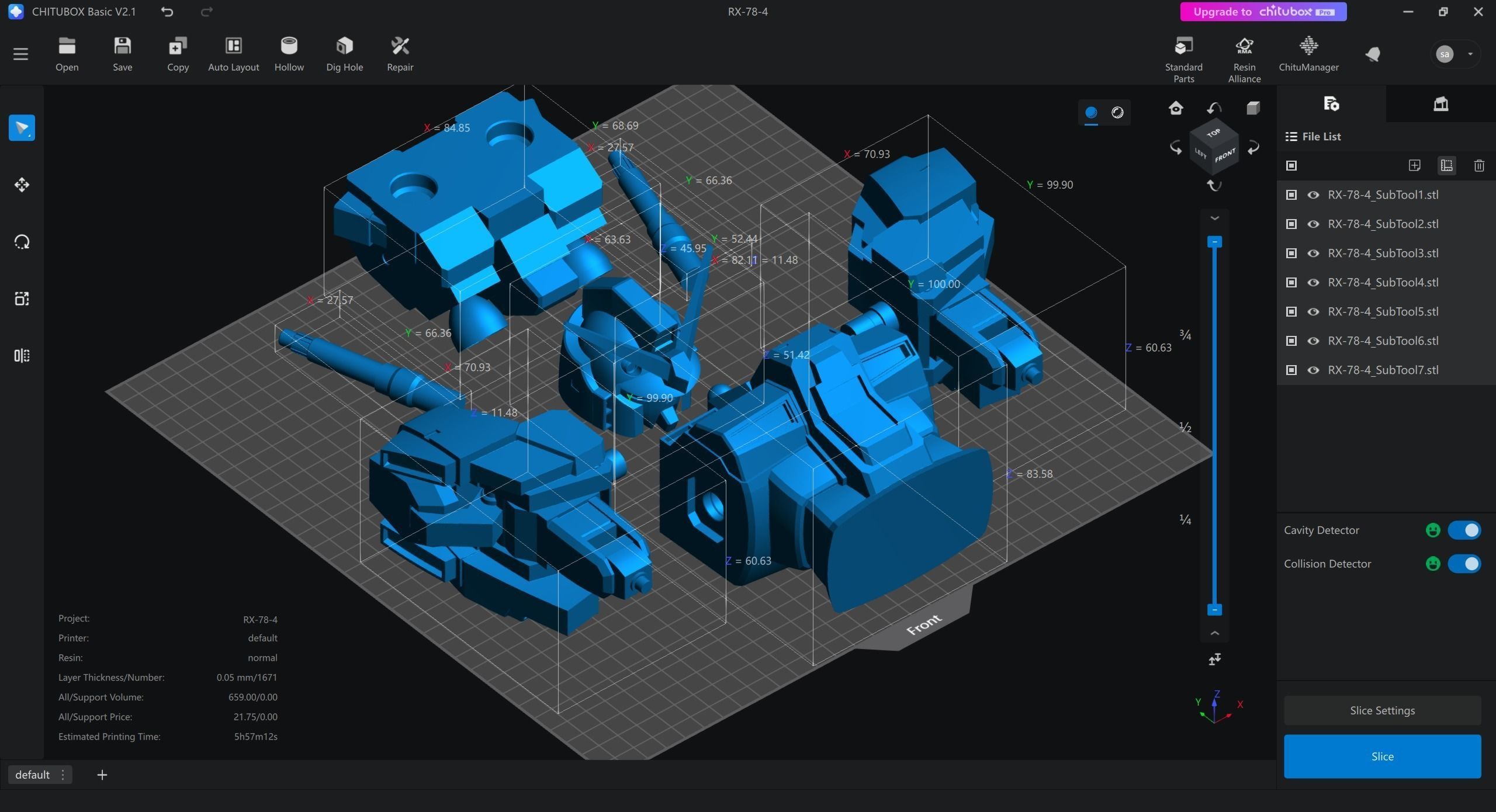Toggle the Cavity Detector switch
The height and width of the screenshot is (812, 1496).
coord(1464,530)
